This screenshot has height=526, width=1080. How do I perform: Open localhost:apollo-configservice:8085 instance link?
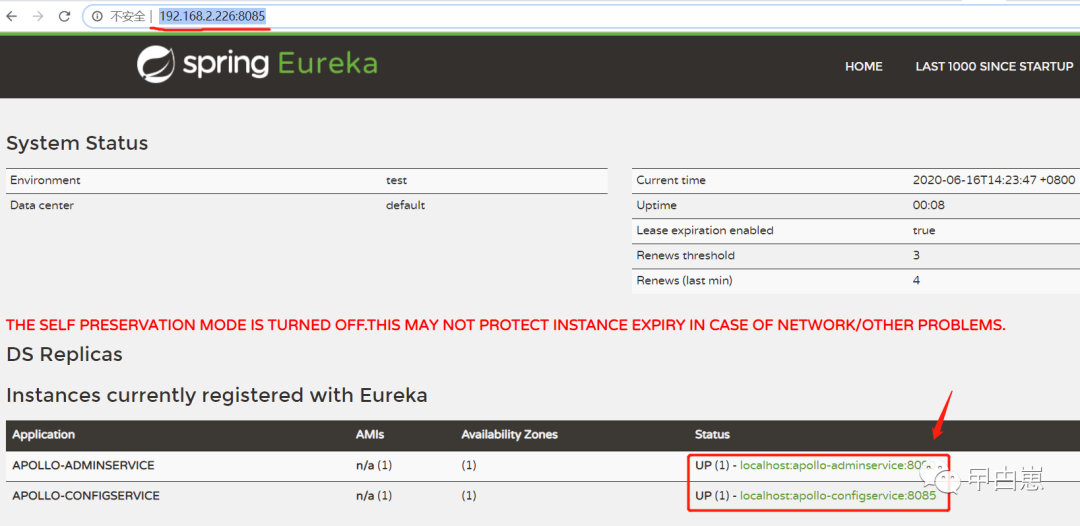coord(838,496)
